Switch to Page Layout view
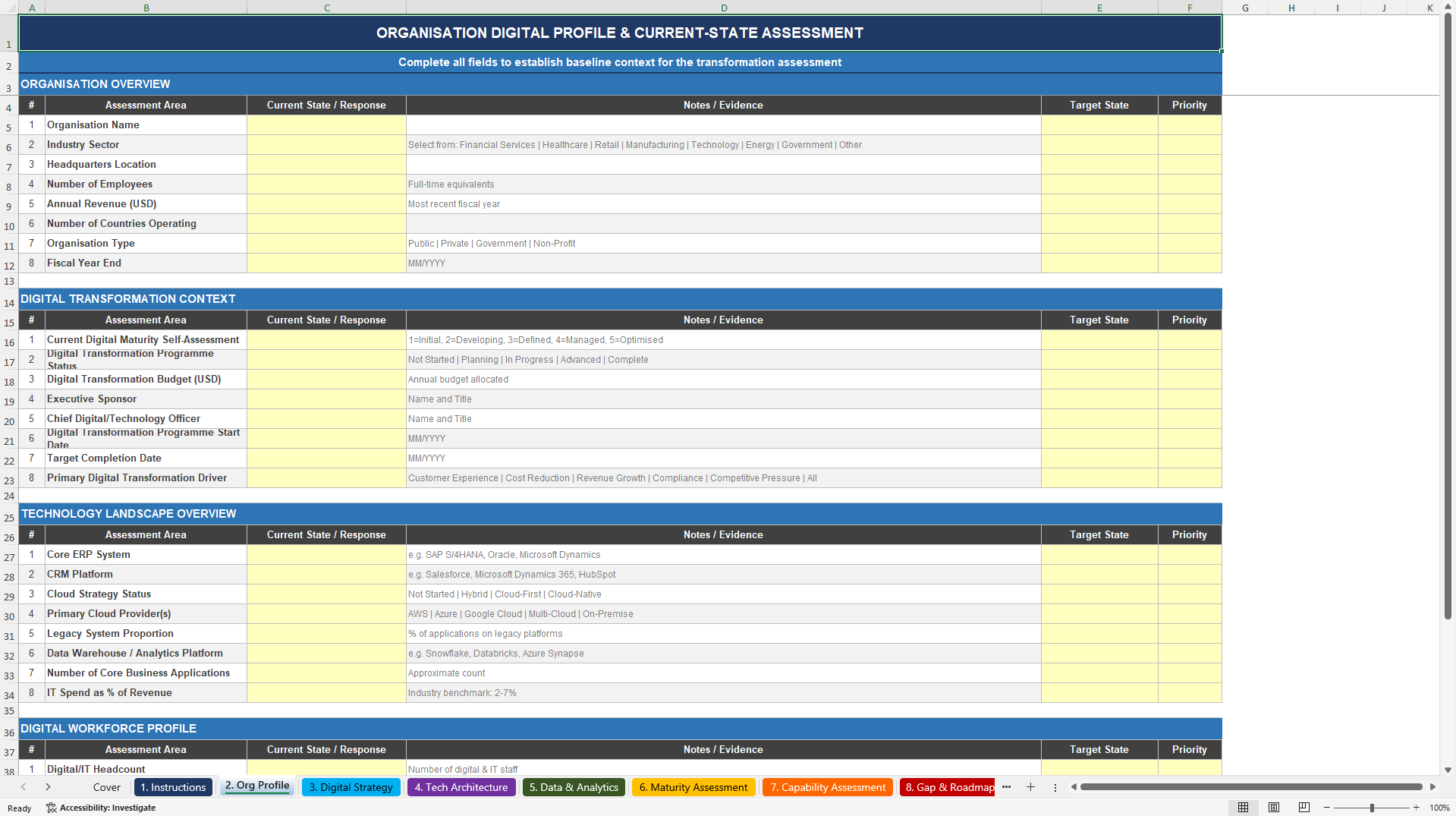 coord(1274,808)
